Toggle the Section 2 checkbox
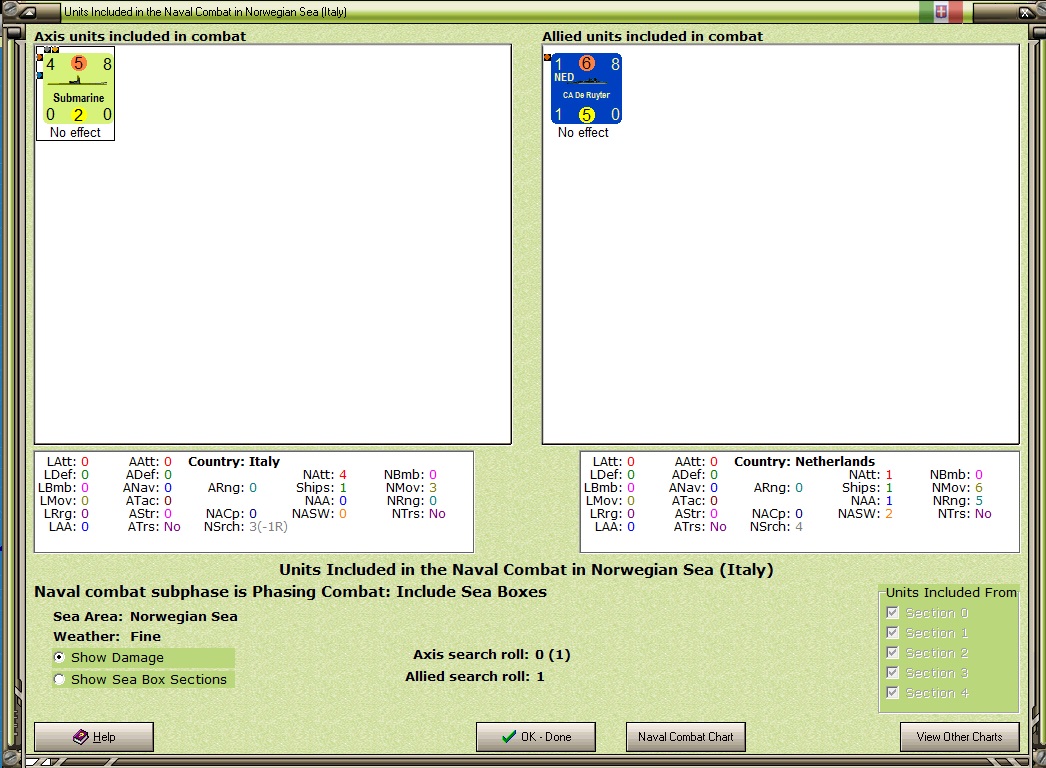 click(x=893, y=653)
